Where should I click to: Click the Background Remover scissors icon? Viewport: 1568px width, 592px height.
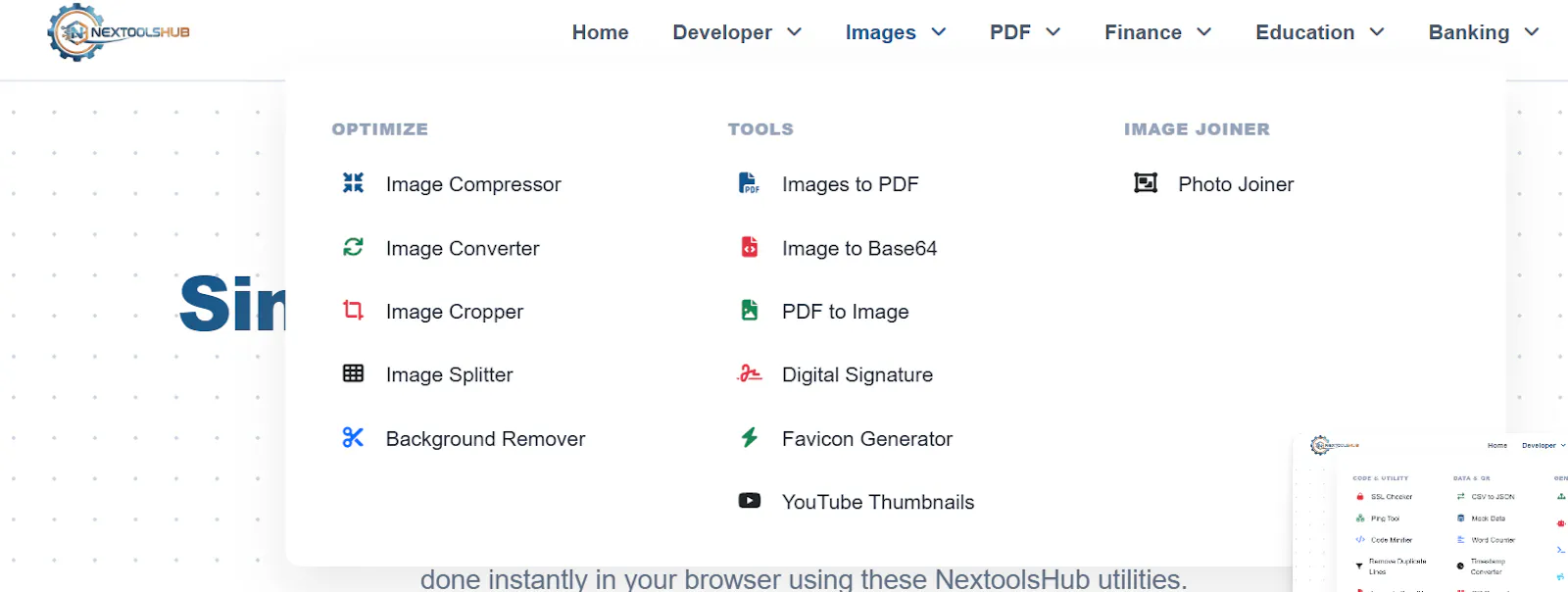pos(353,437)
